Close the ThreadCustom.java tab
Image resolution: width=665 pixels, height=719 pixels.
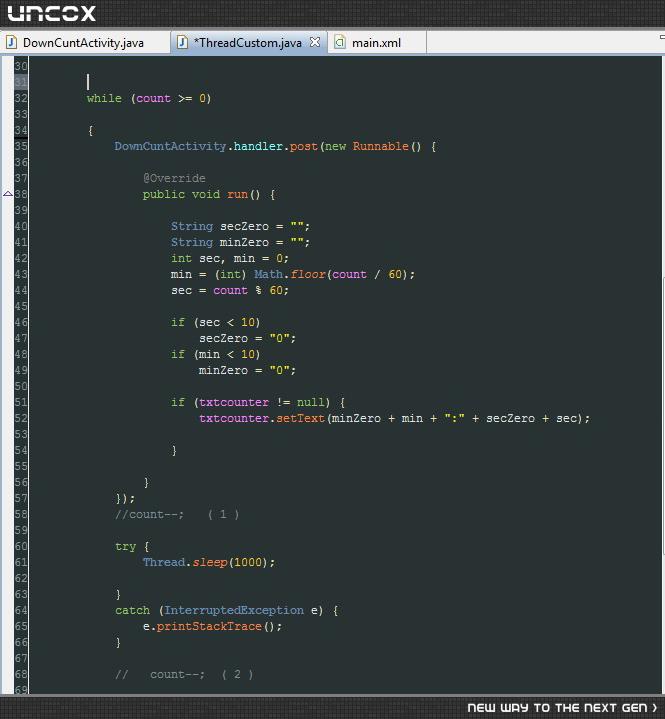point(315,42)
